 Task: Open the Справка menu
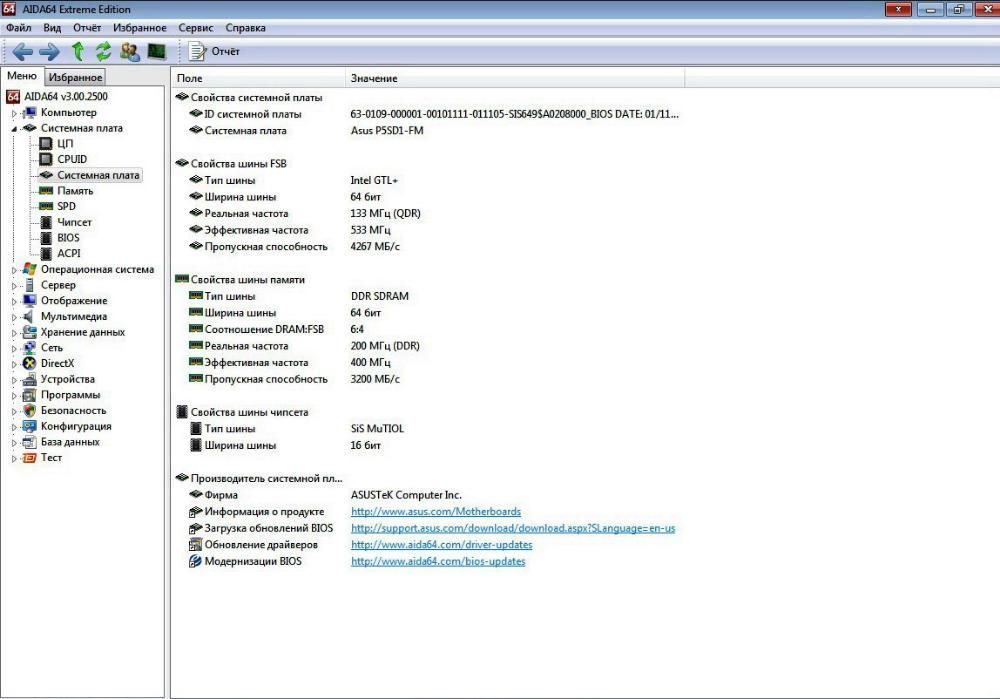pyautogui.click(x=246, y=28)
